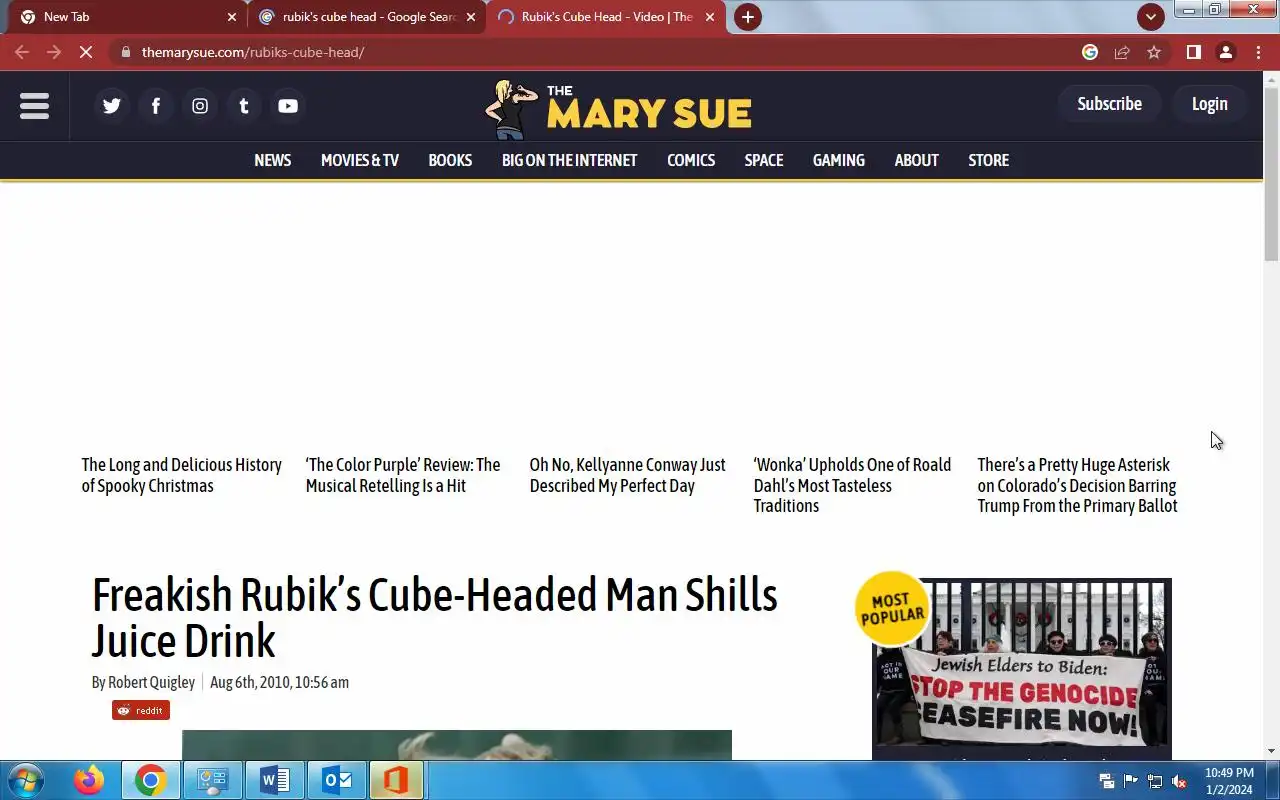Open the Control Panel taskbar icon
The width and height of the screenshot is (1280, 800).
(213, 780)
